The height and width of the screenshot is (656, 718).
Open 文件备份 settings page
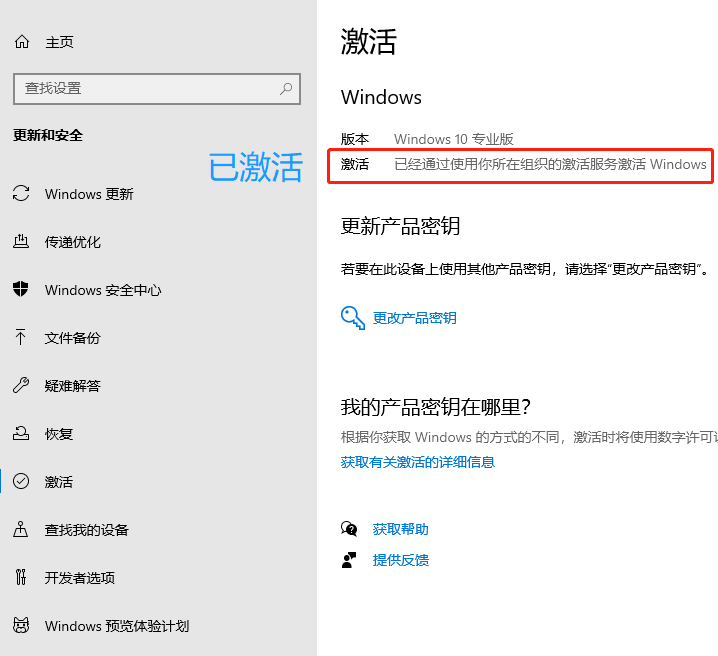72,338
